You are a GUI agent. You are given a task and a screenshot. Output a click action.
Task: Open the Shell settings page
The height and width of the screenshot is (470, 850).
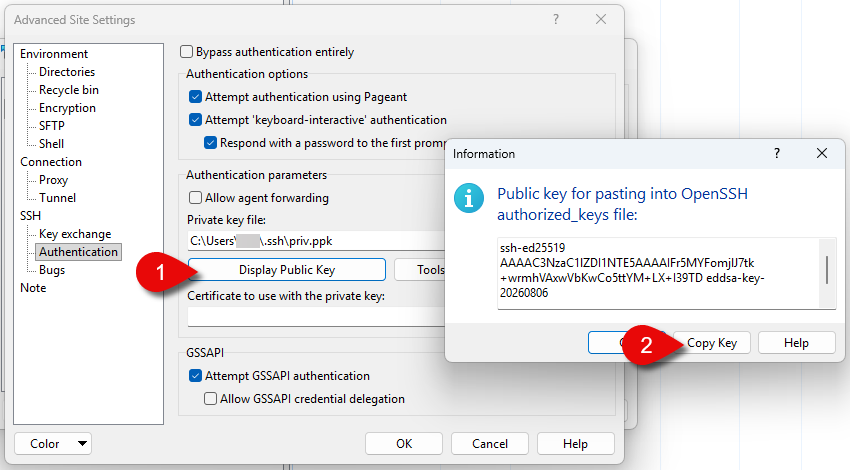[x=51, y=144]
